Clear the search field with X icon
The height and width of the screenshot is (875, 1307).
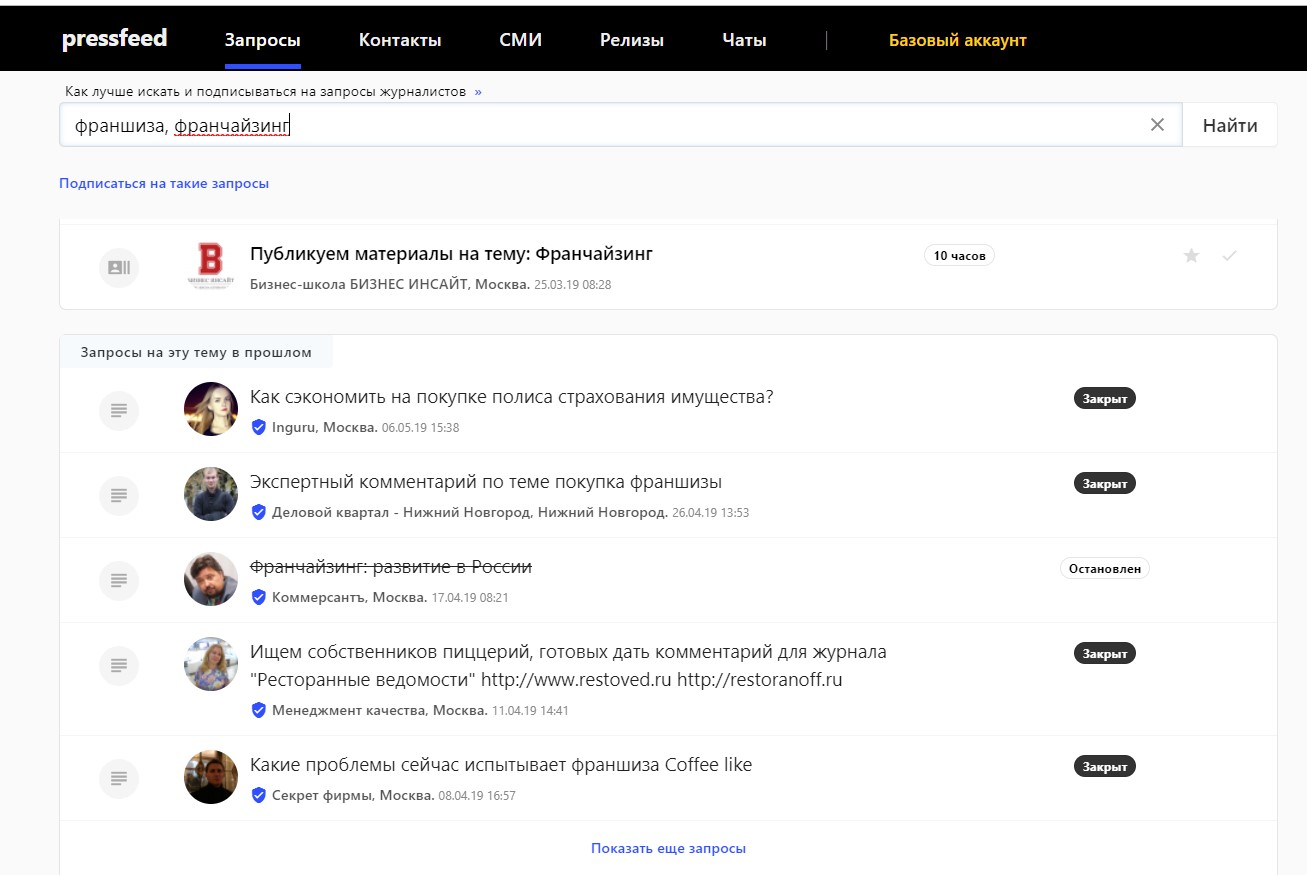point(1157,125)
